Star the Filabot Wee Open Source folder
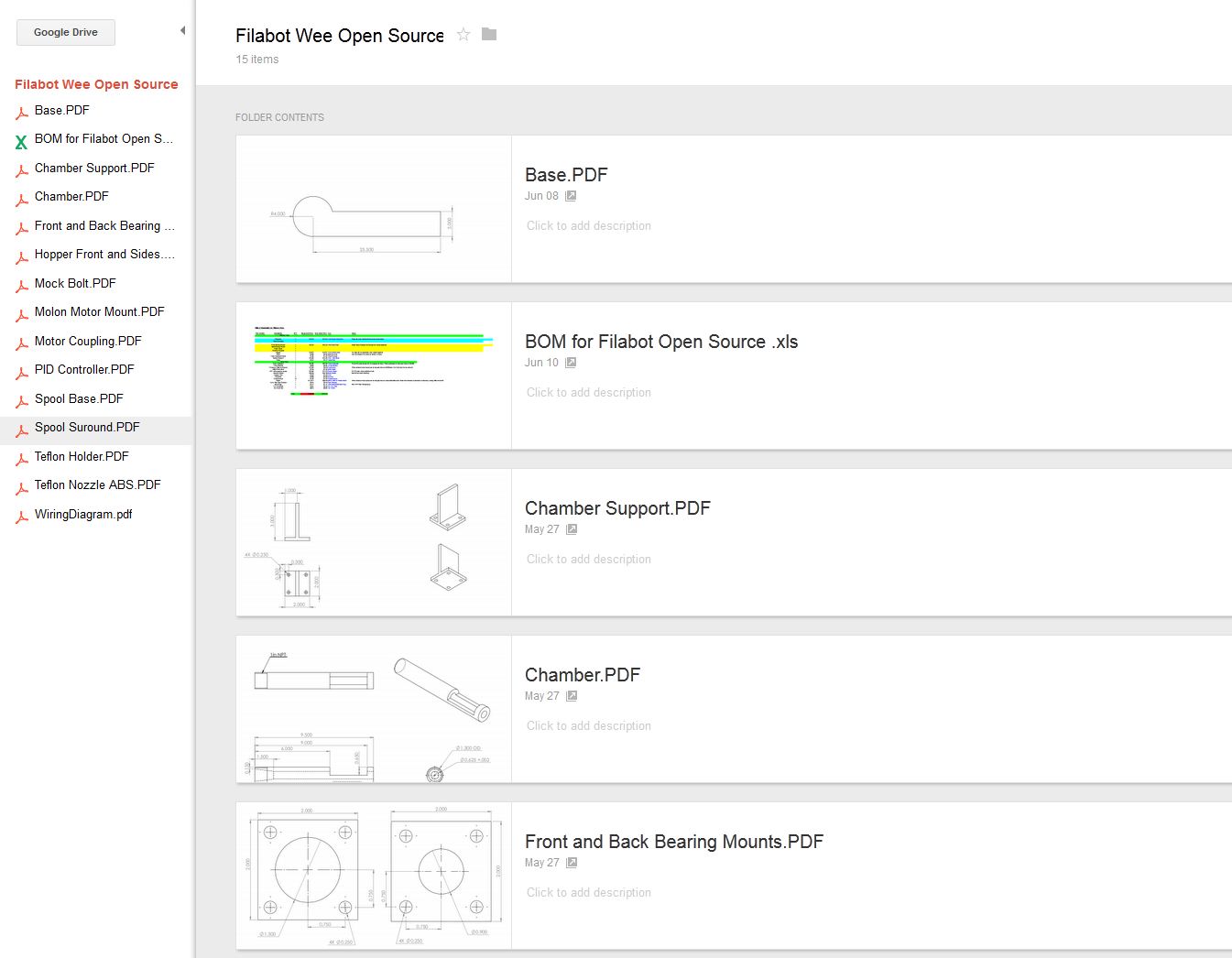Viewport: 1232px width, 958px height. [463, 35]
